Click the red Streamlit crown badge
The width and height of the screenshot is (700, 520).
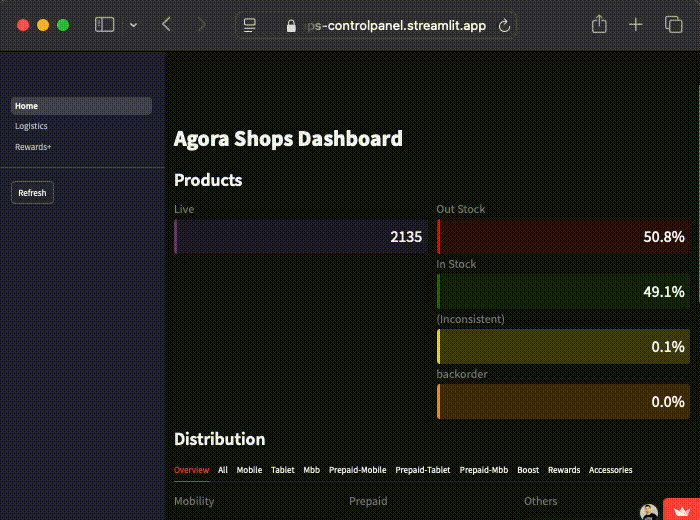(682, 510)
